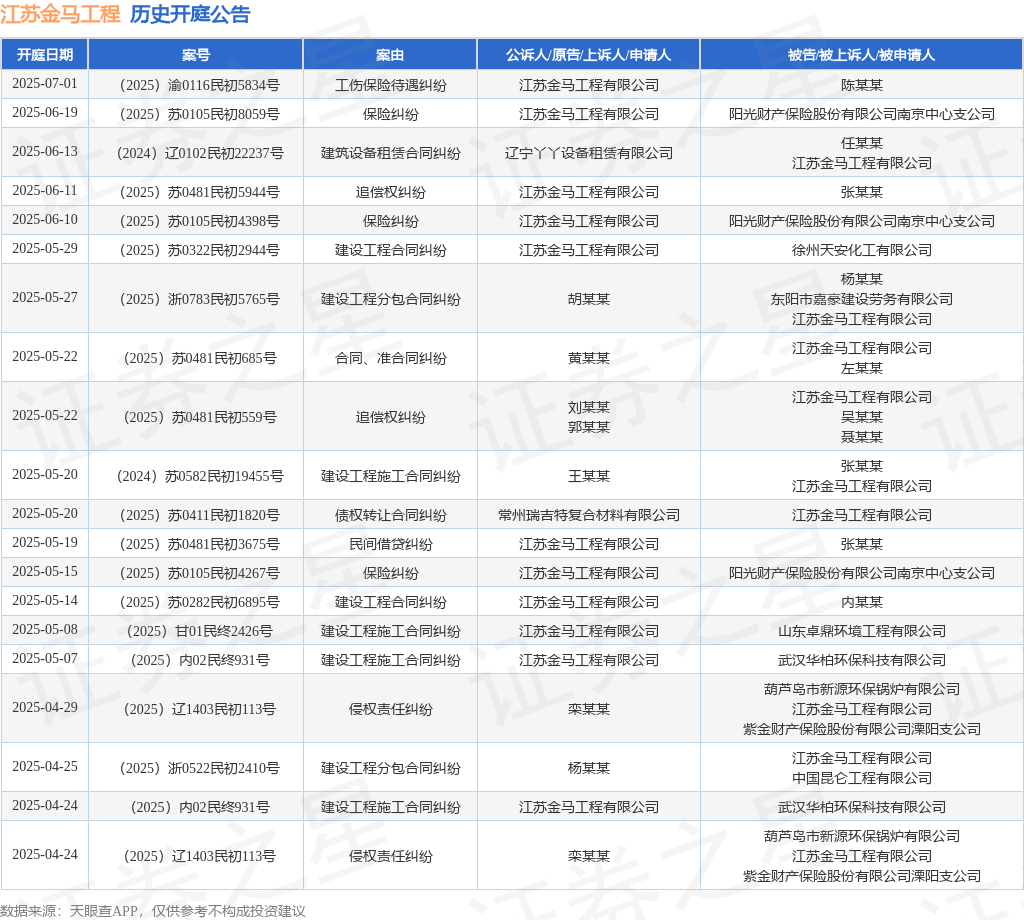Click plaintiff 王某某
This screenshot has height=920, width=1024.
pos(588,476)
